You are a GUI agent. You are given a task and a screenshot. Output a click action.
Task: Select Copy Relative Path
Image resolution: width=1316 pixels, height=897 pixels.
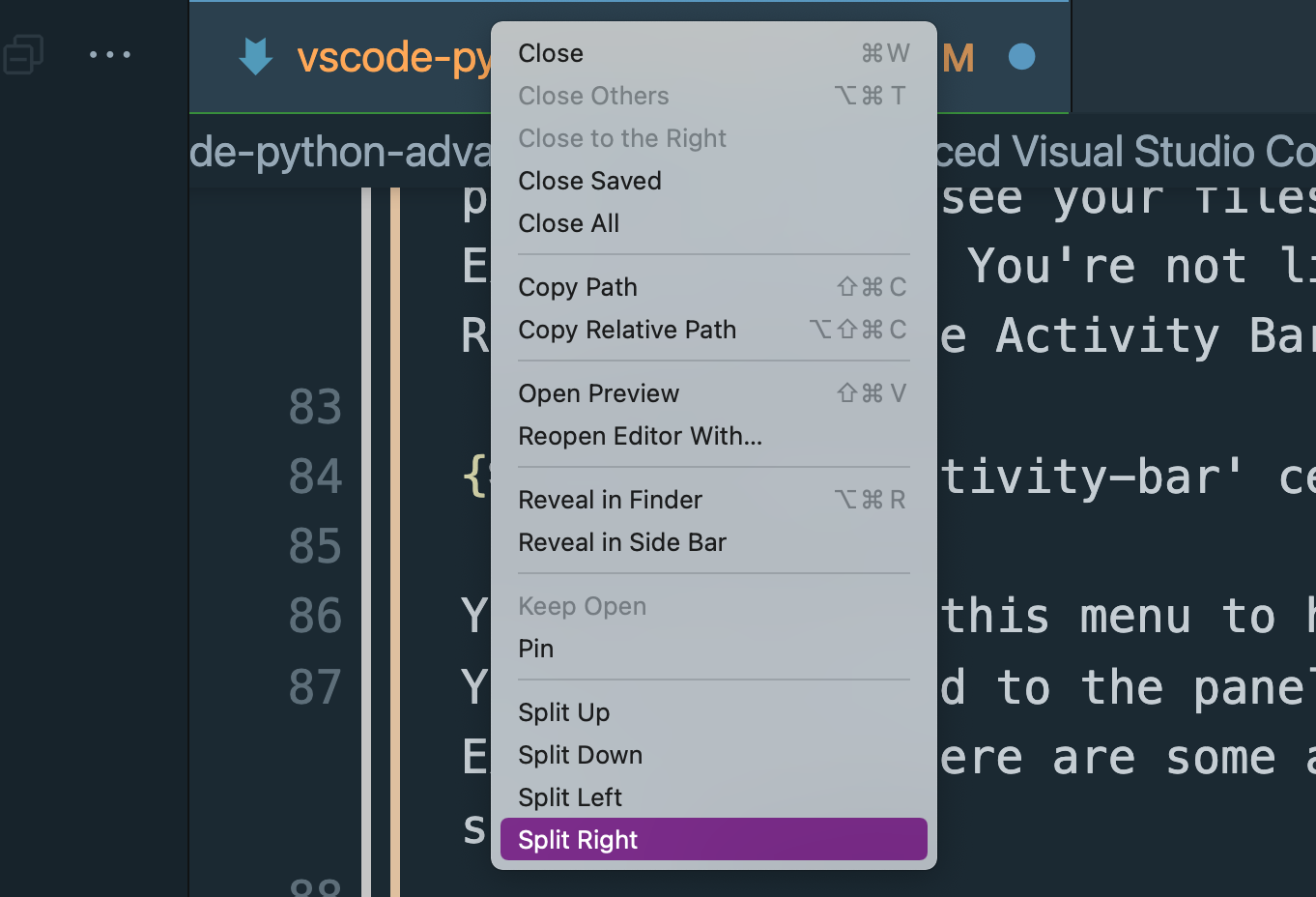click(x=626, y=330)
